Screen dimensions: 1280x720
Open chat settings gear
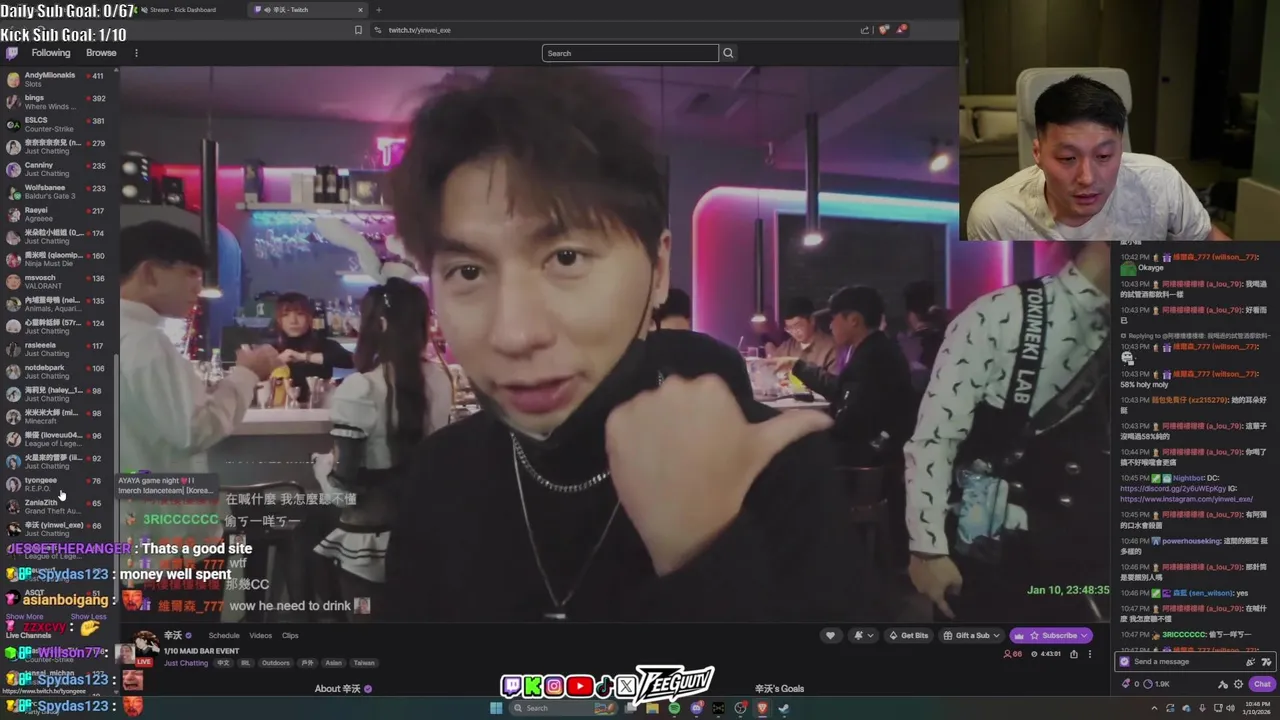1238,684
